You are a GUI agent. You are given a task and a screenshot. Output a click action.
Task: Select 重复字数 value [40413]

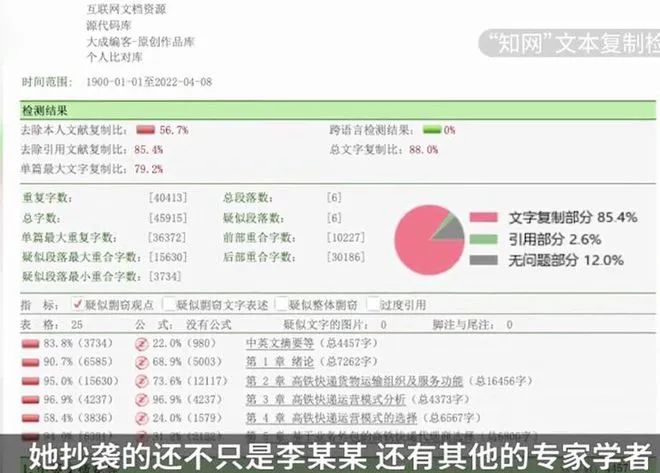(x=168, y=198)
